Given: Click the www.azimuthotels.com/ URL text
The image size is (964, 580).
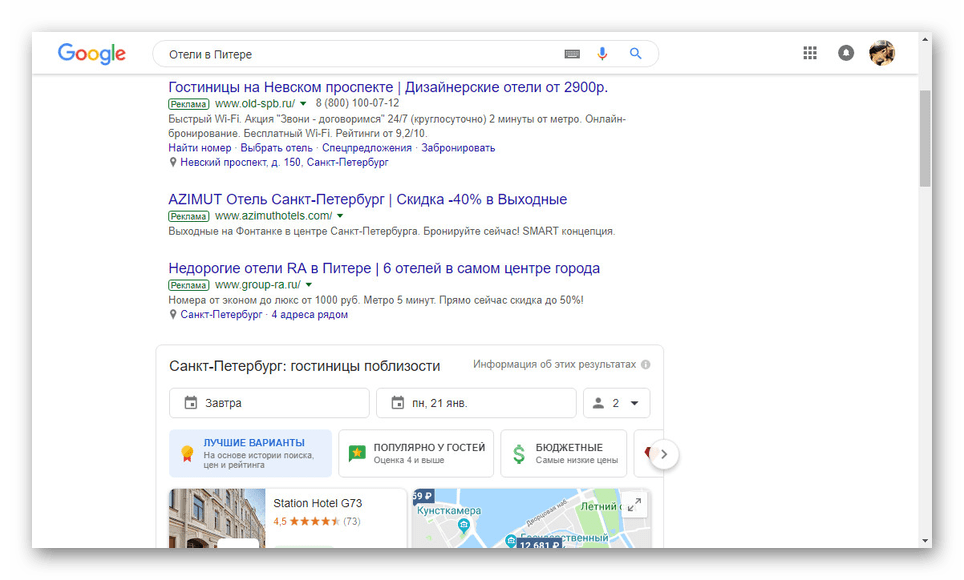Looking at the screenshot, I should tap(274, 216).
